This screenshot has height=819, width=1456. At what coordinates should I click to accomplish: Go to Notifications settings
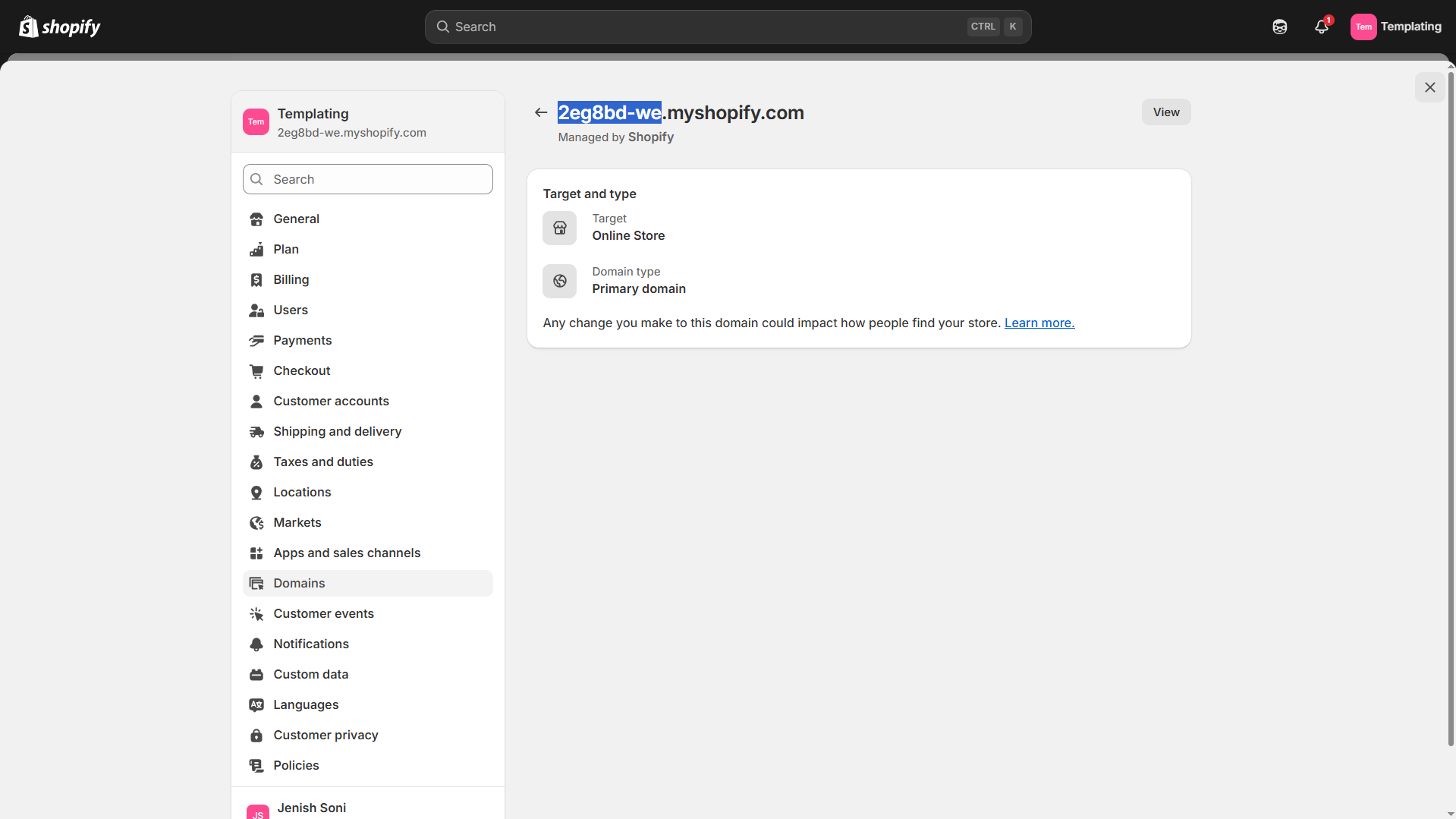tap(368, 644)
